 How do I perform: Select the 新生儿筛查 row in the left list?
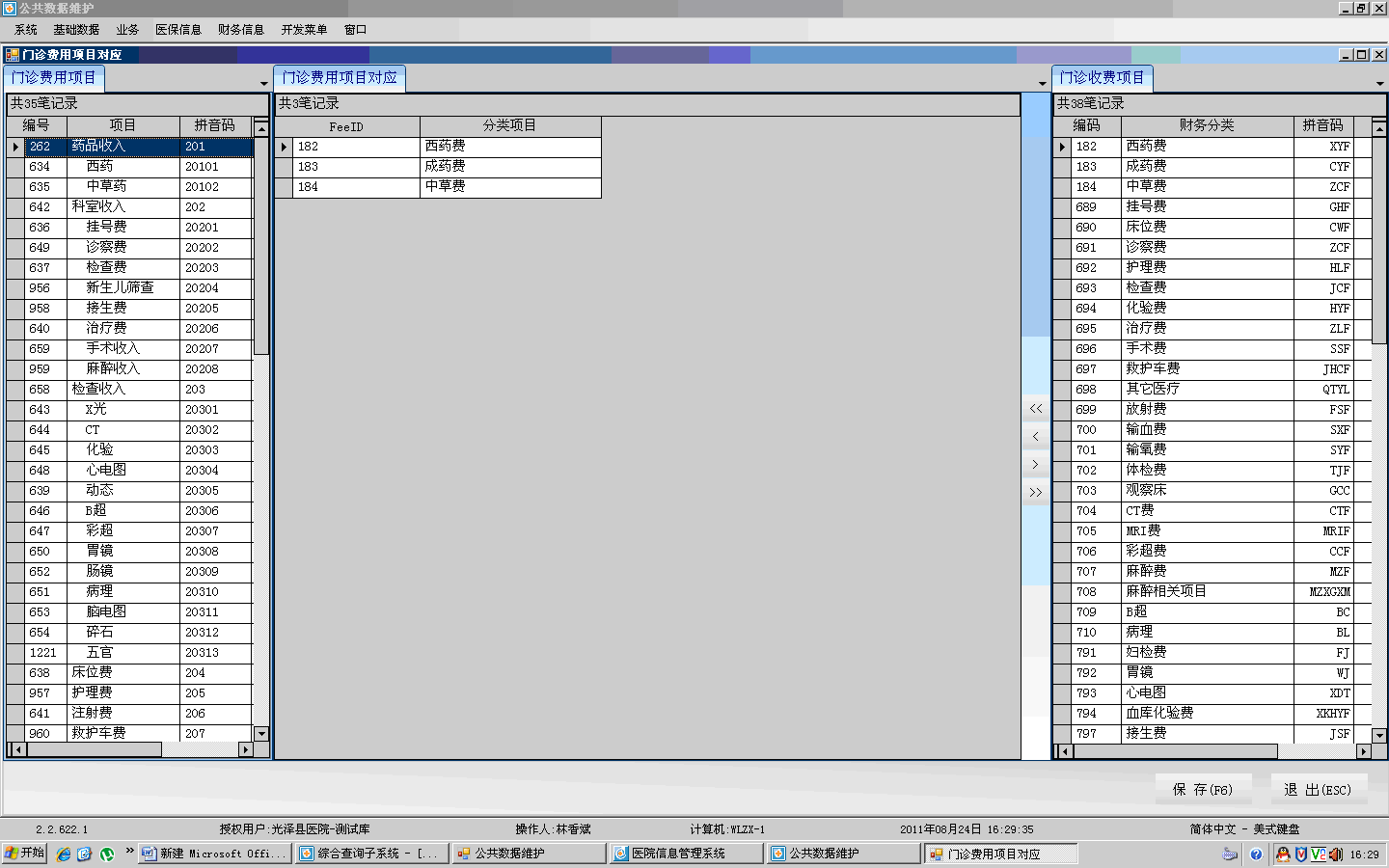click(130, 288)
